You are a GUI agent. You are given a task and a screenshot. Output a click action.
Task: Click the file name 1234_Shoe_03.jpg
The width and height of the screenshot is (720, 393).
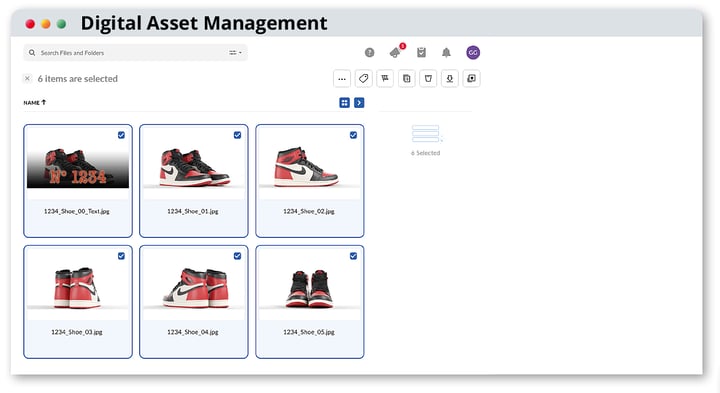point(77,332)
